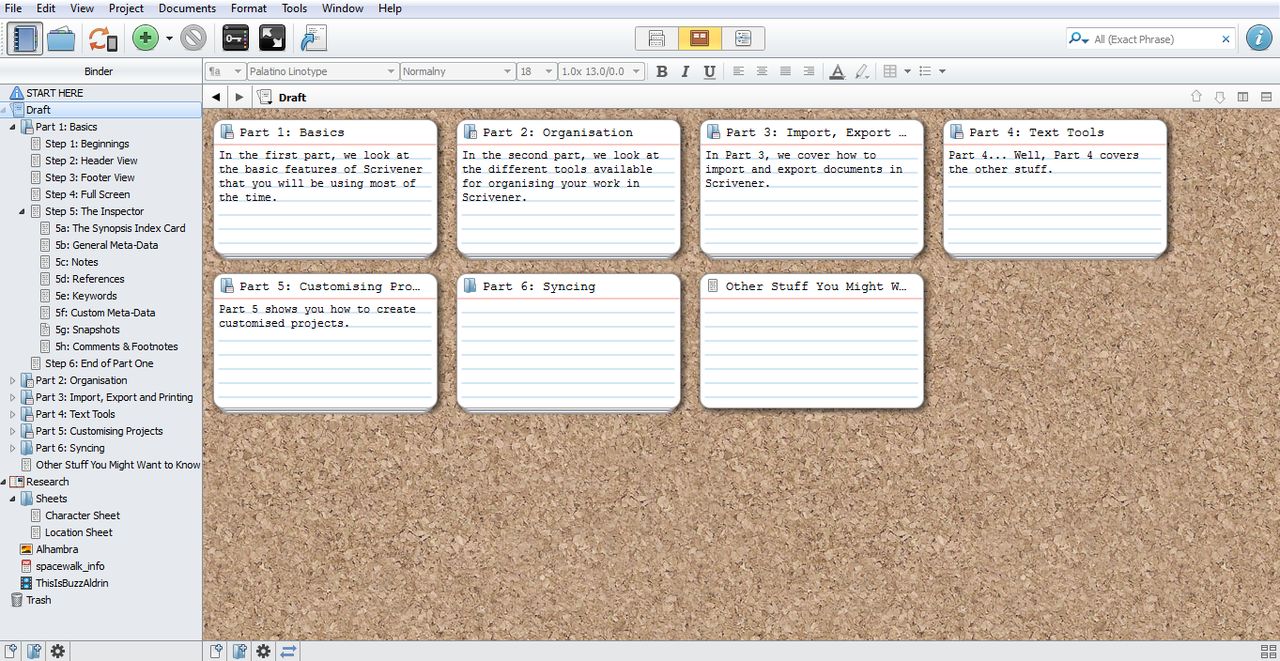Switch to Scrivenings document view mode
Viewport: 1280px width, 661px height.
pos(657,39)
